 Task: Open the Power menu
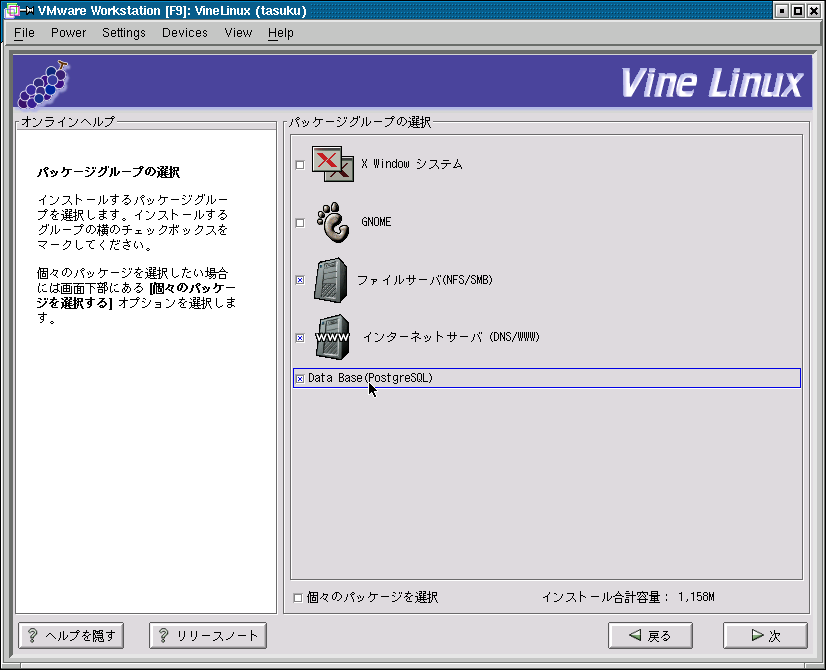(x=68, y=33)
